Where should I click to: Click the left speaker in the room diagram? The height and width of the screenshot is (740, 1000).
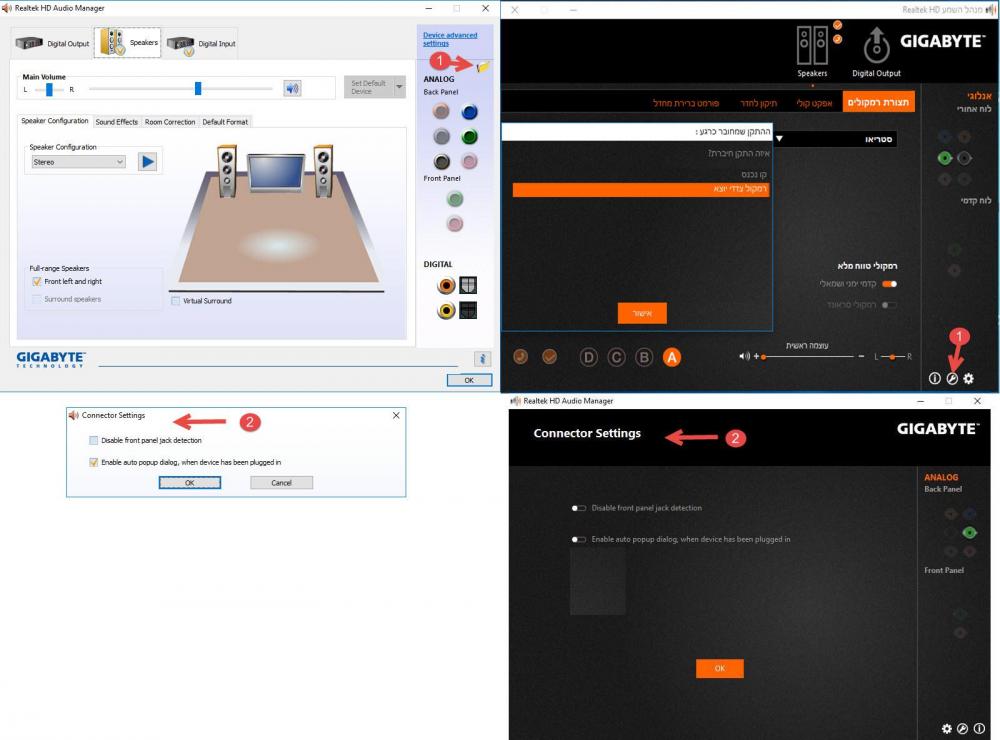click(x=227, y=171)
